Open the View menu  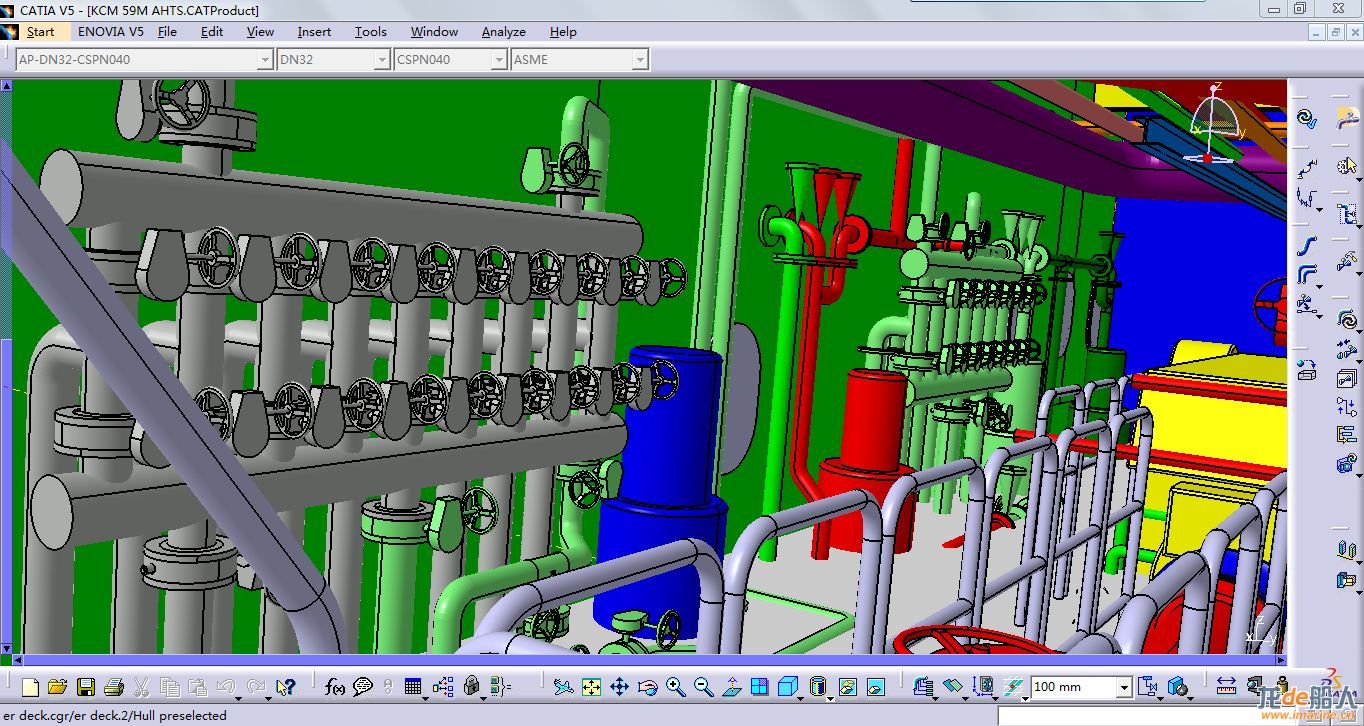pyautogui.click(x=260, y=31)
